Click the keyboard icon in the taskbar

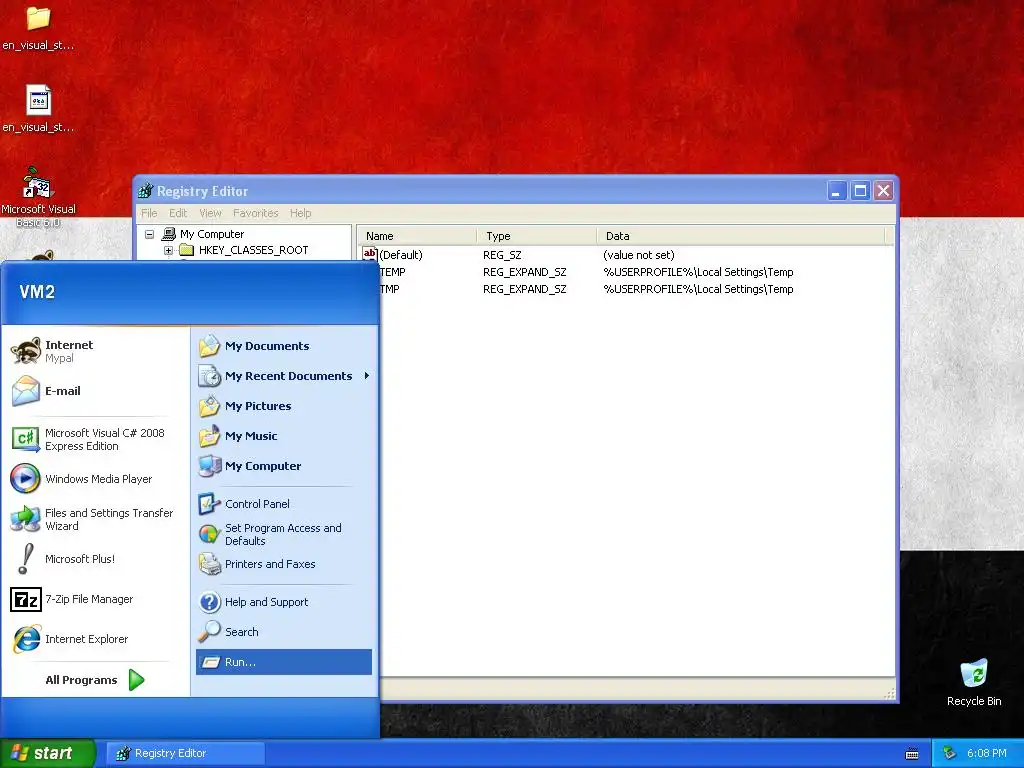click(912, 754)
